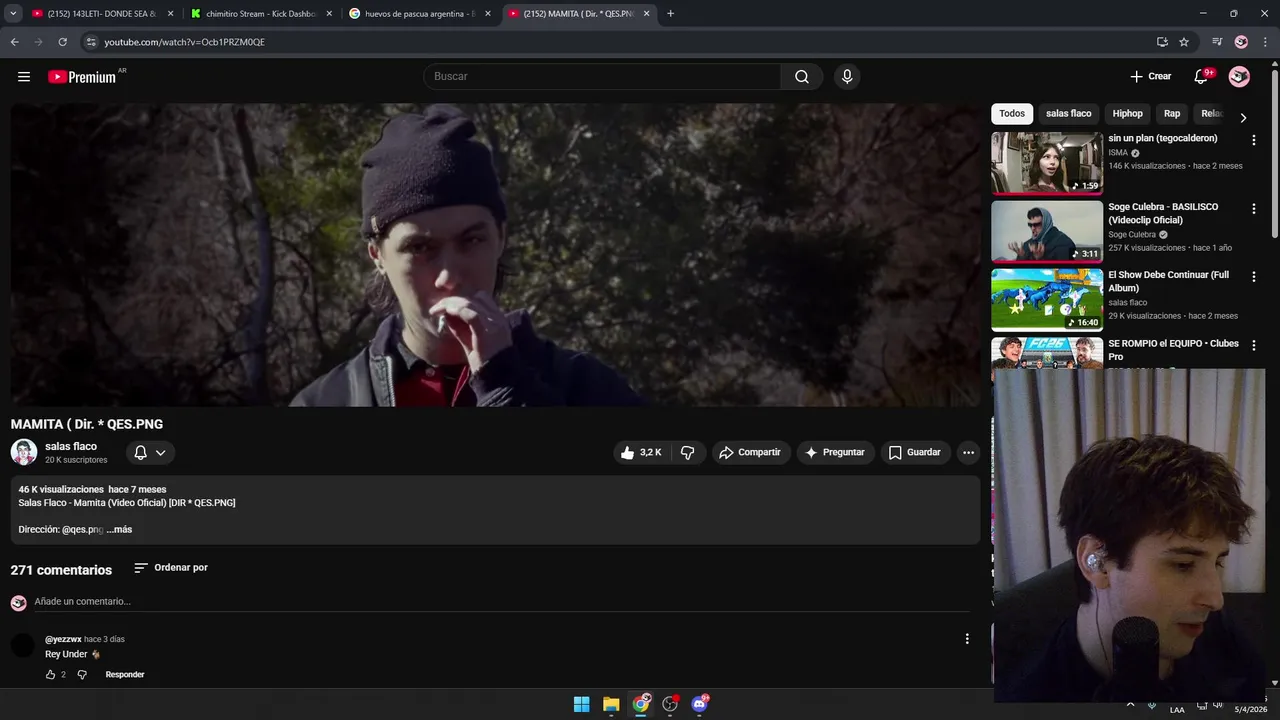Open the notifications bell in header

point(1201,77)
